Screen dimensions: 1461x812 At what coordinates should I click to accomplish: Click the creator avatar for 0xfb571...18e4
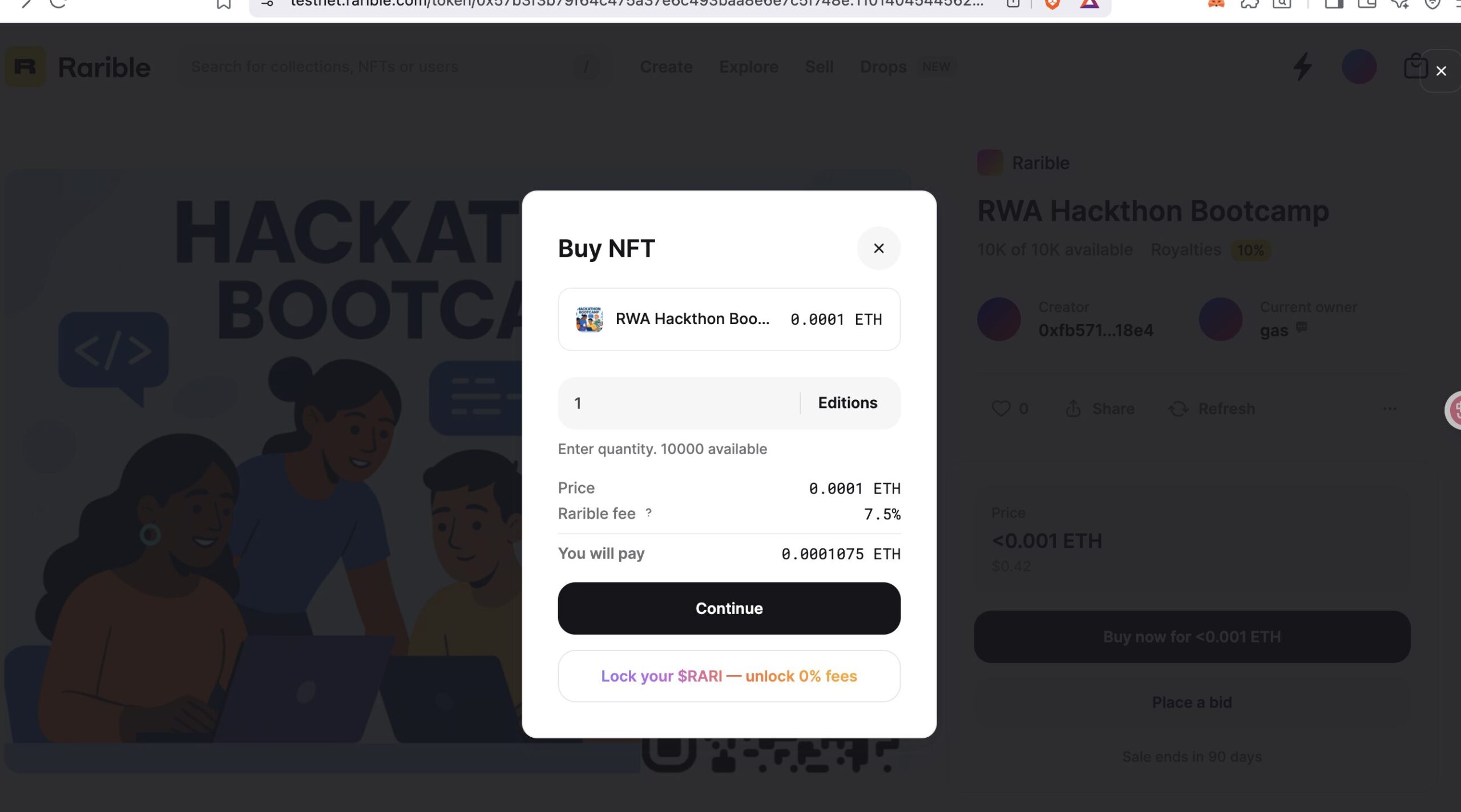click(x=999, y=319)
